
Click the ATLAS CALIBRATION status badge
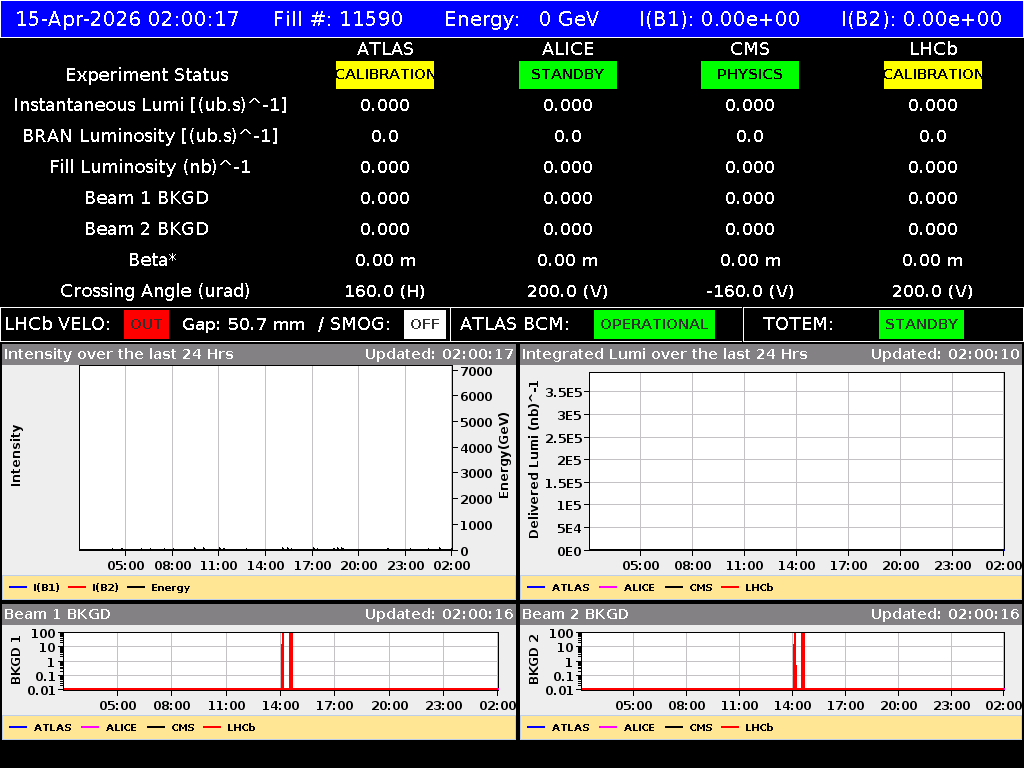click(385, 74)
